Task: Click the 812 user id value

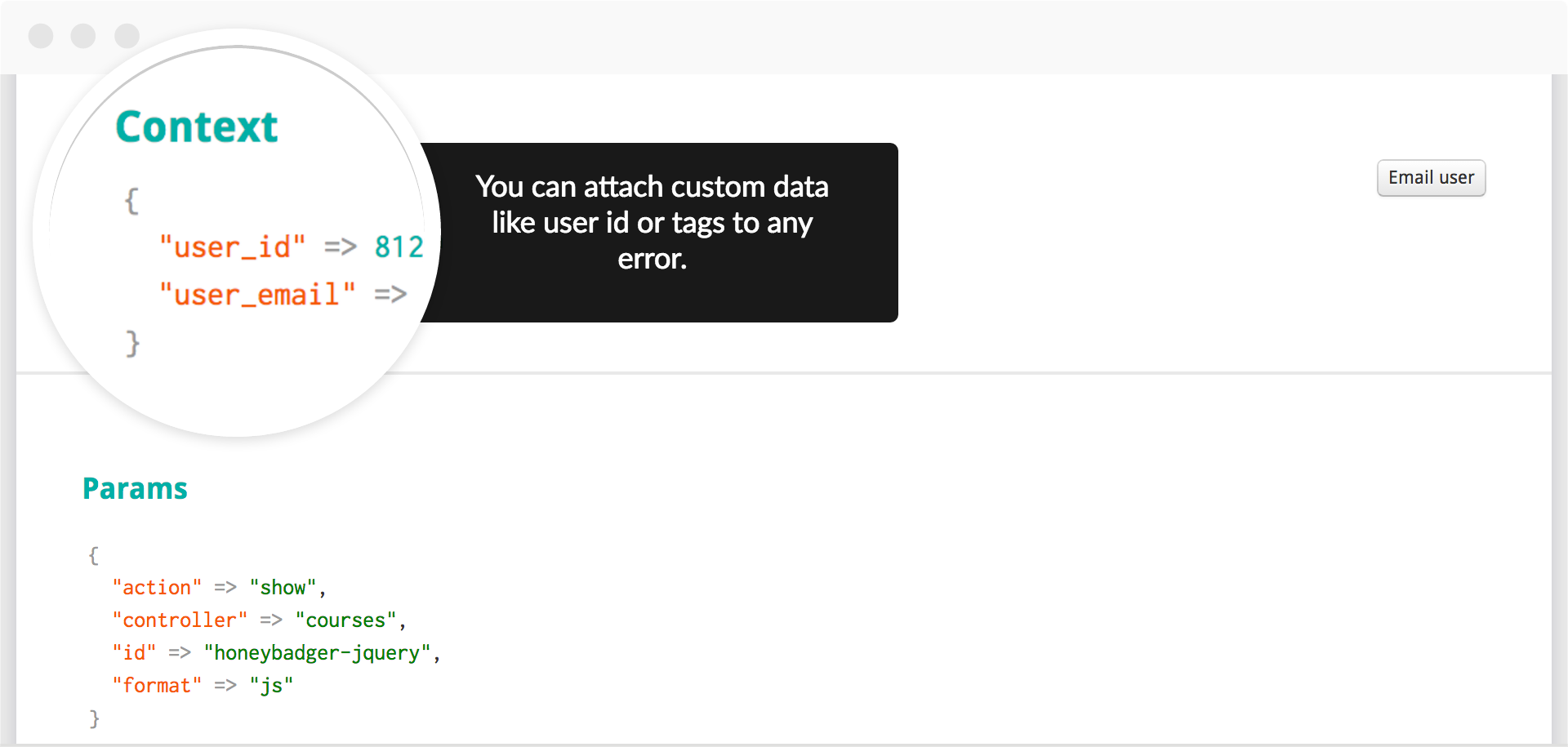Action: [x=399, y=247]
